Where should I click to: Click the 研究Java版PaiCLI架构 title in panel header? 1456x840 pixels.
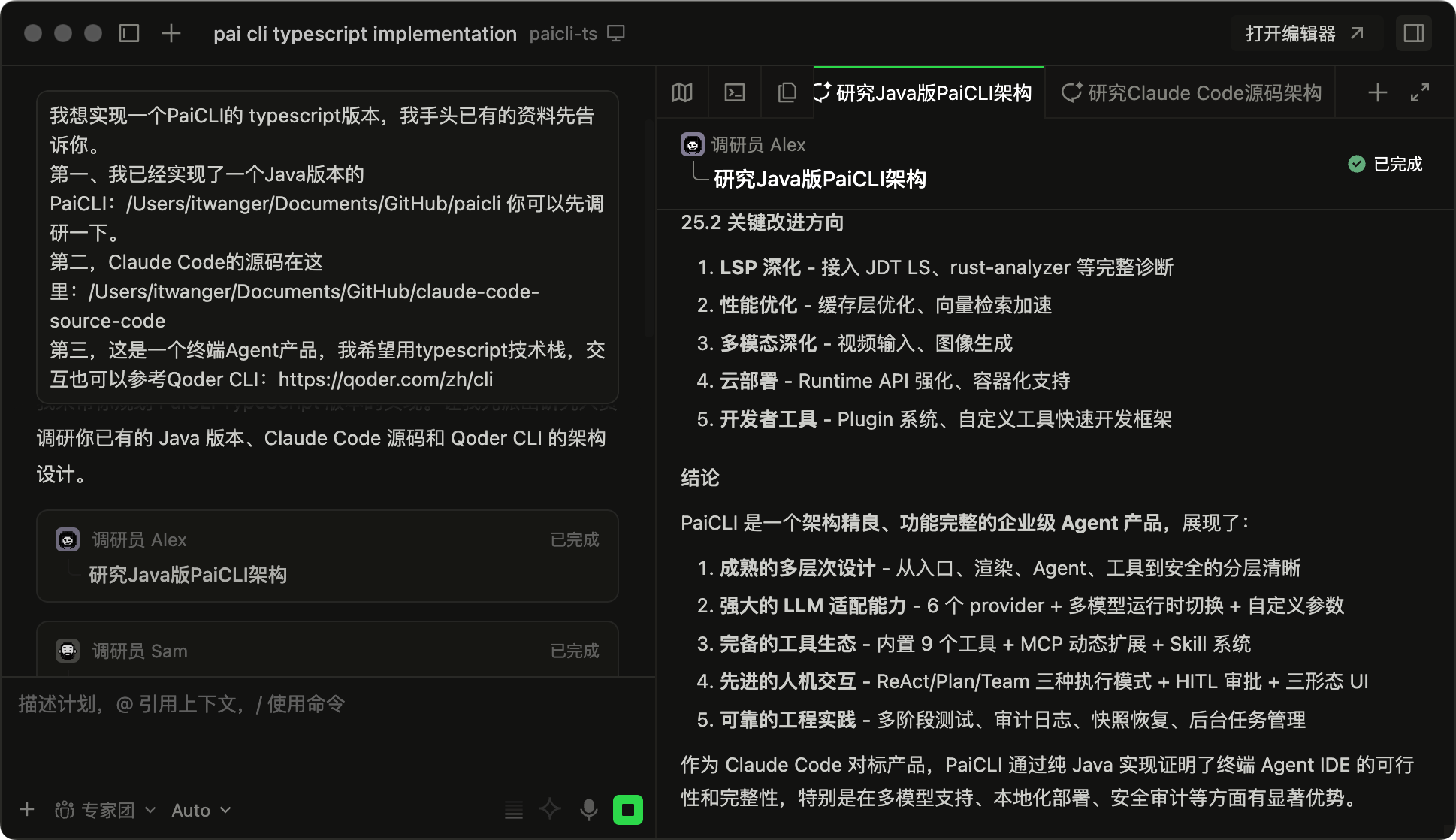point(820,179)
